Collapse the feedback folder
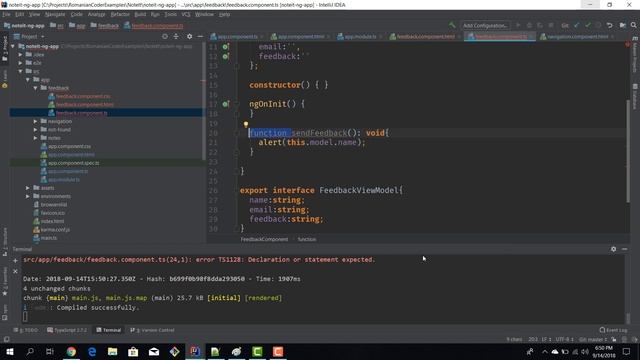Screen dimensions: 640x360 [36, 88]
